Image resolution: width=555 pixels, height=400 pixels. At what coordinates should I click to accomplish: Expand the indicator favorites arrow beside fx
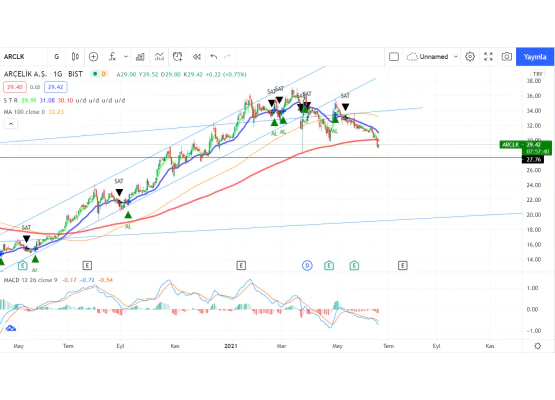[126, 57]
